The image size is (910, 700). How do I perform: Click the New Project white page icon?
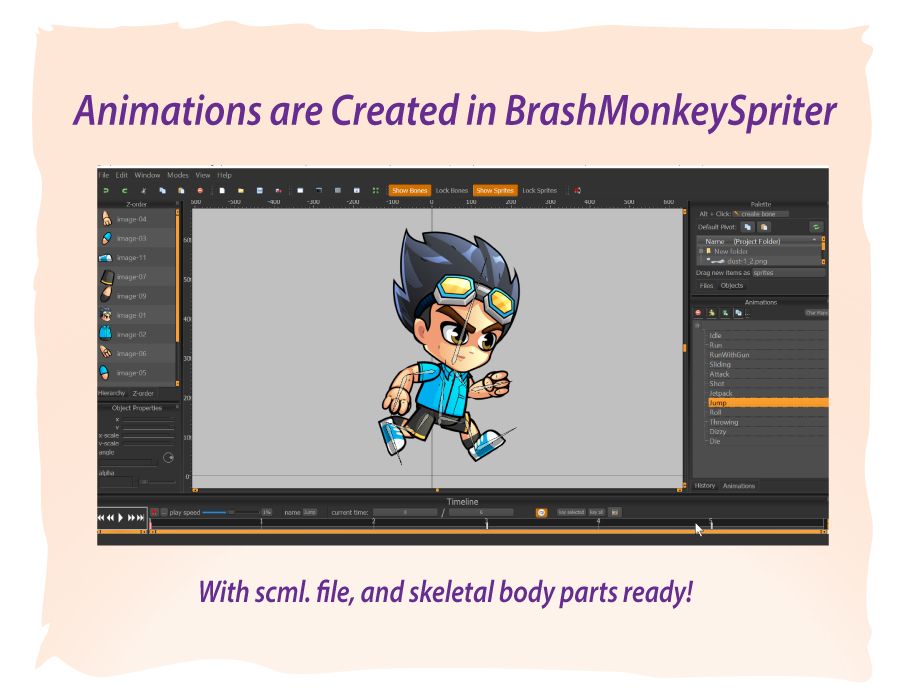[222, 190]
